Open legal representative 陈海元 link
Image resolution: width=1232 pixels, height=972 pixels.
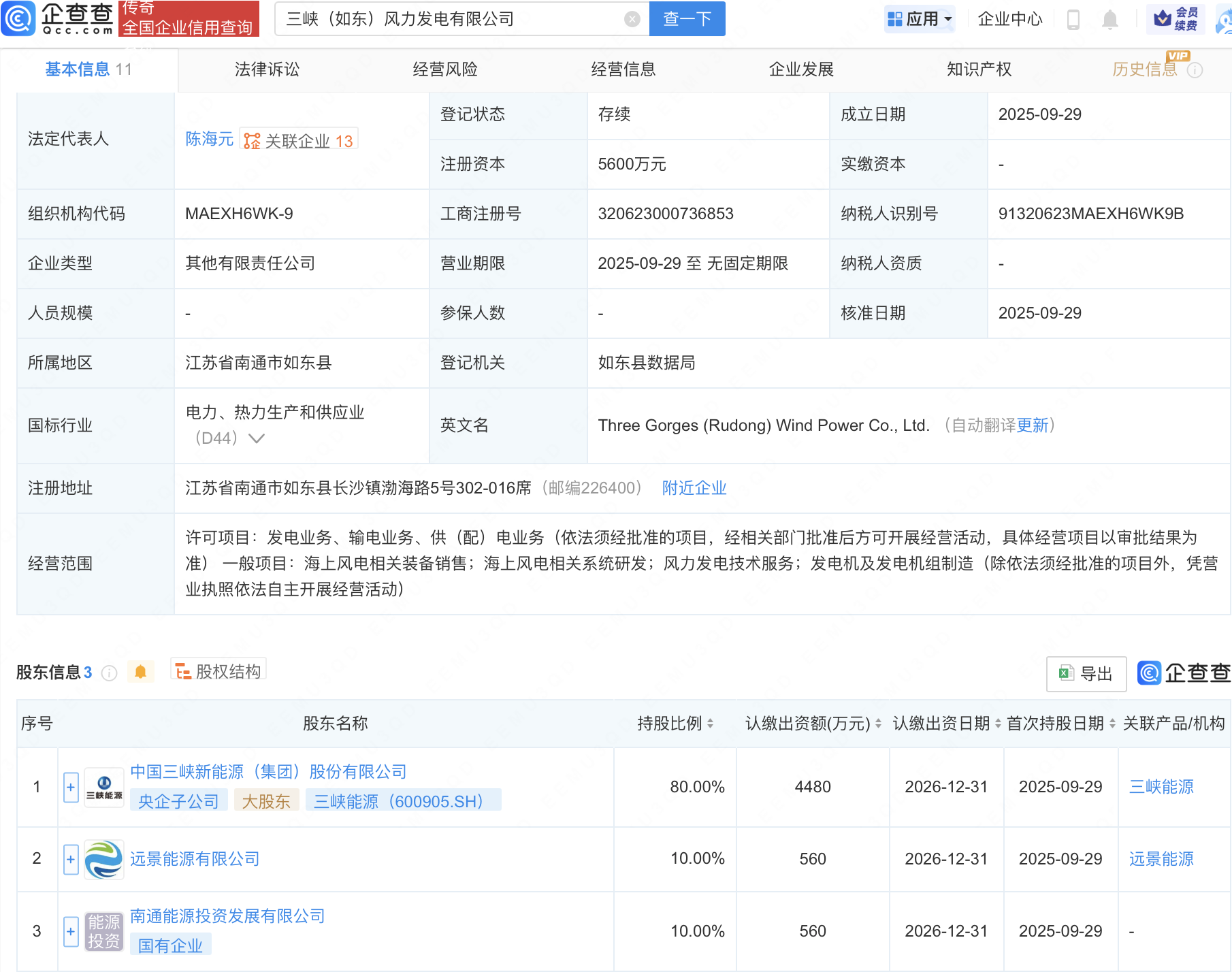209,139
